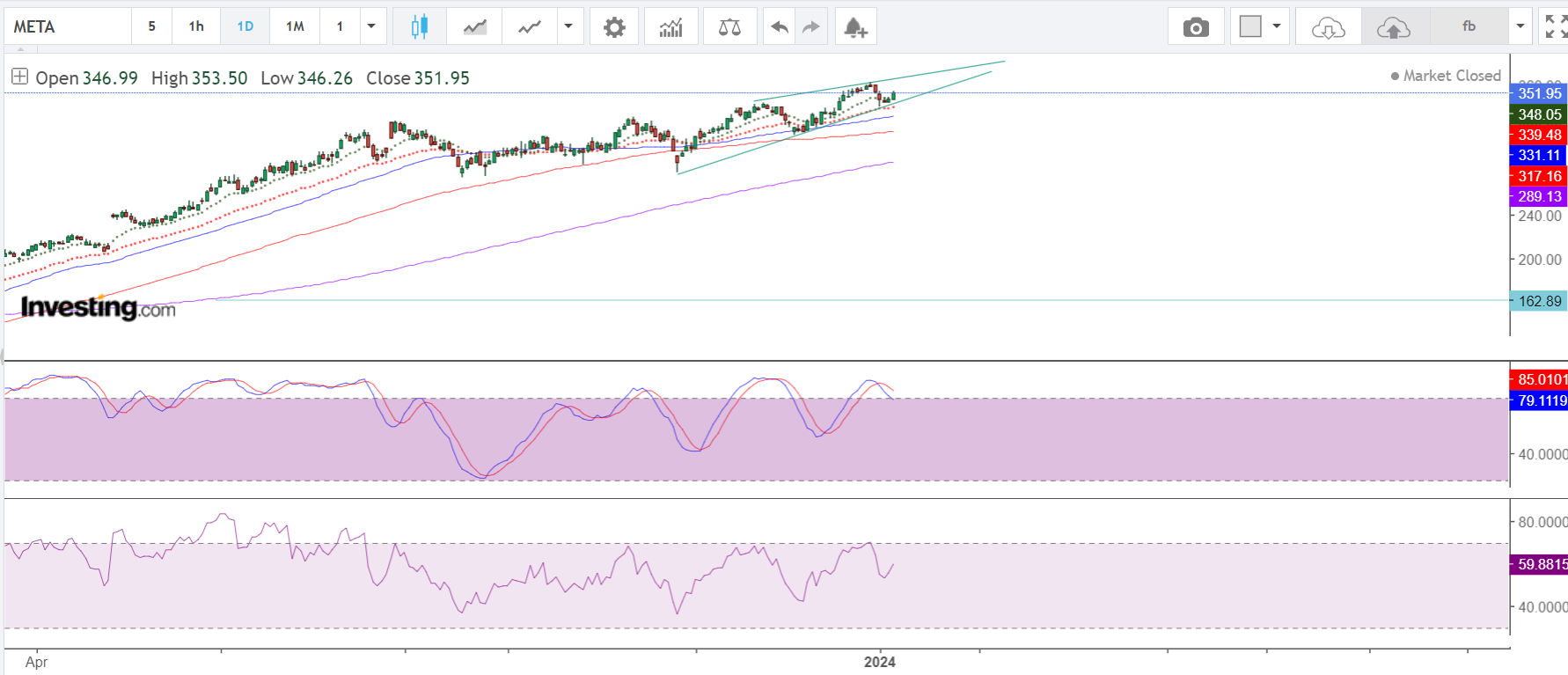1568x675 pixels.
Task: Click the load chart cloud-download icon
Action: click(x=1328, y=26)
